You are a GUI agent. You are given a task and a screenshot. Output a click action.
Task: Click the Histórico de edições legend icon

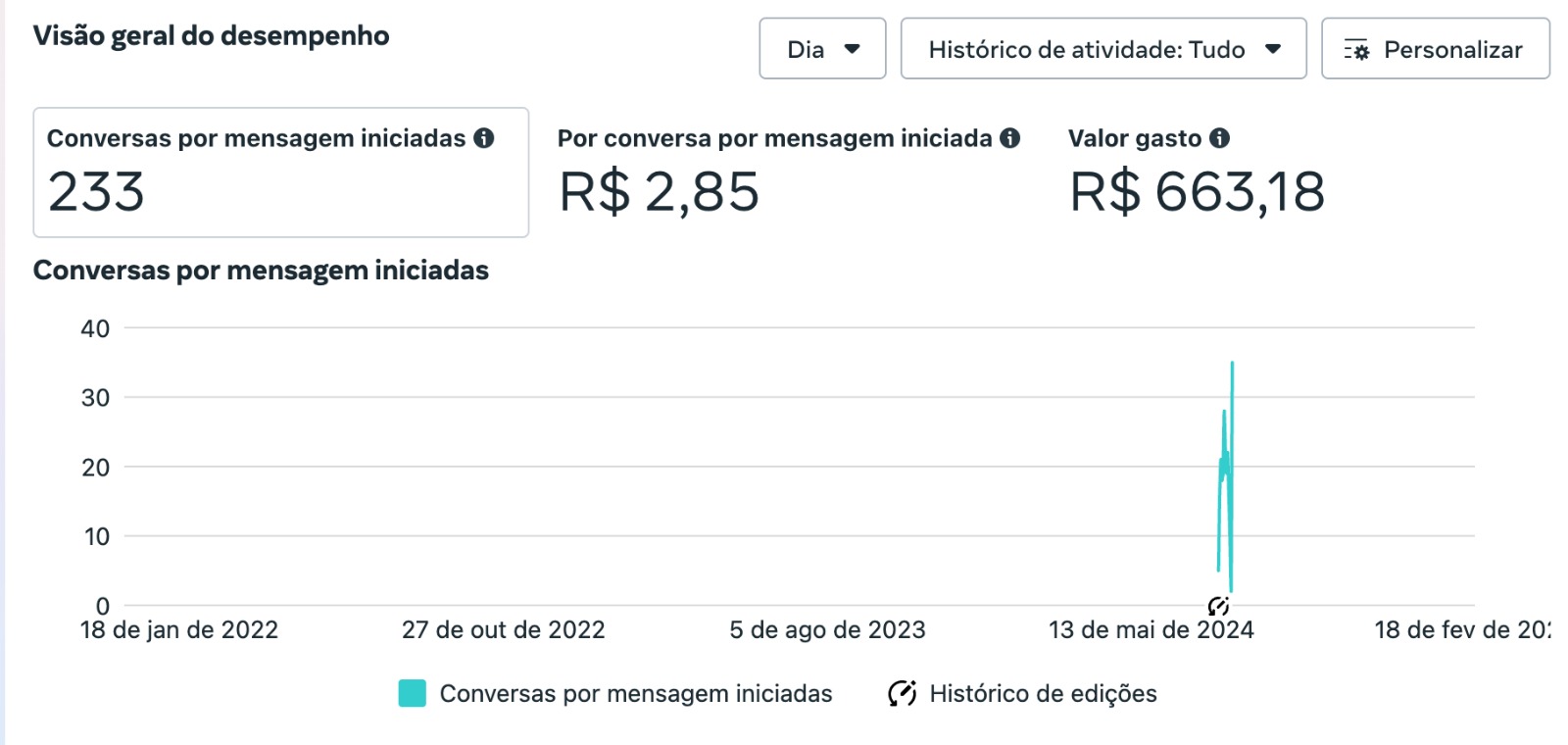(x=902, y=694)
